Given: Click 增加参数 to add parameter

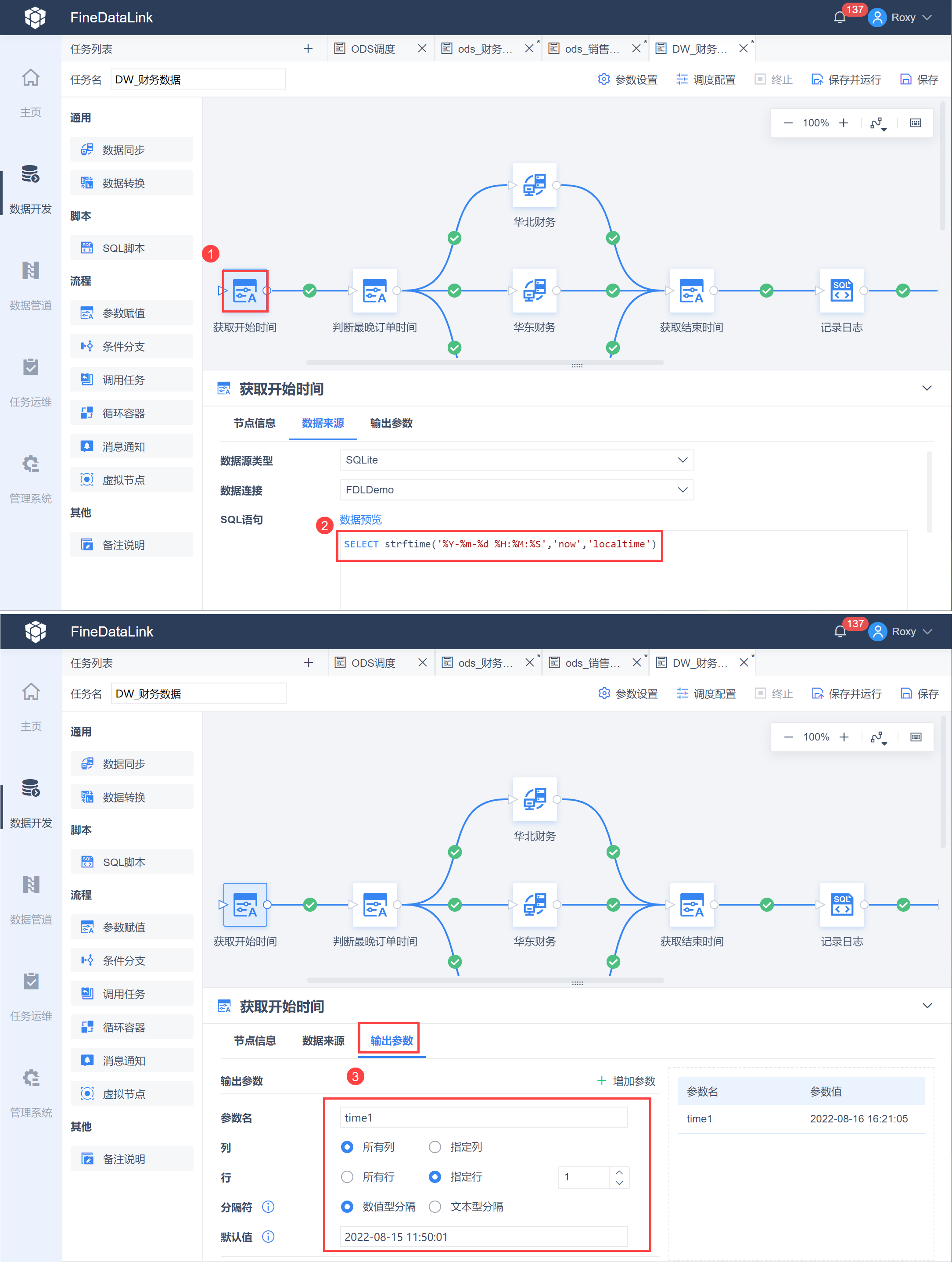Looking at the screenshot, I should click(x=626, y=1081).
